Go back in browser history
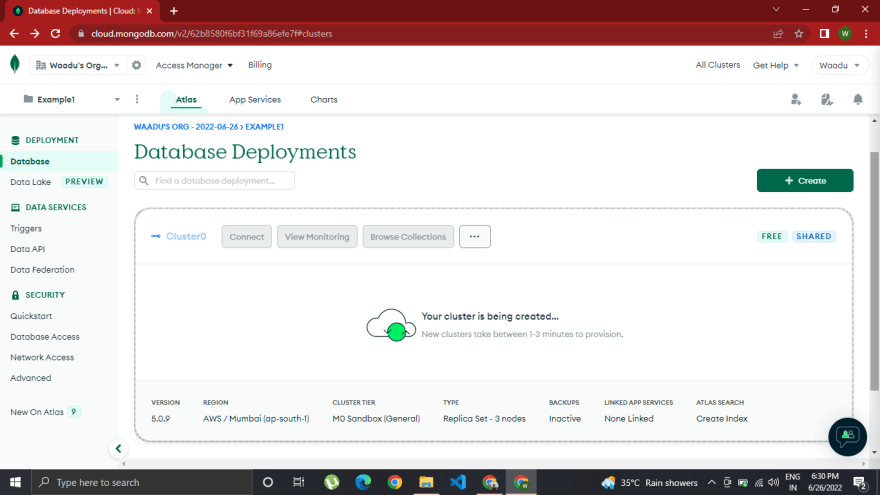Image resolution: width=880 pixels, height=495 pixels. pyautogui.click(x=14, y=34)
